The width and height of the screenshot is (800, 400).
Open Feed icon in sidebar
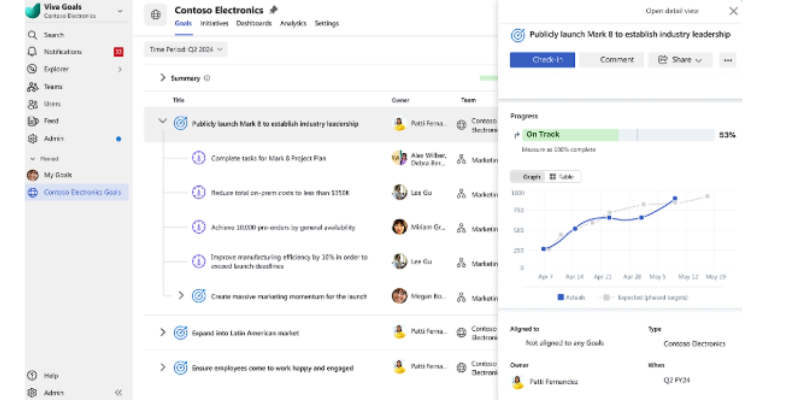pos(33,121)
